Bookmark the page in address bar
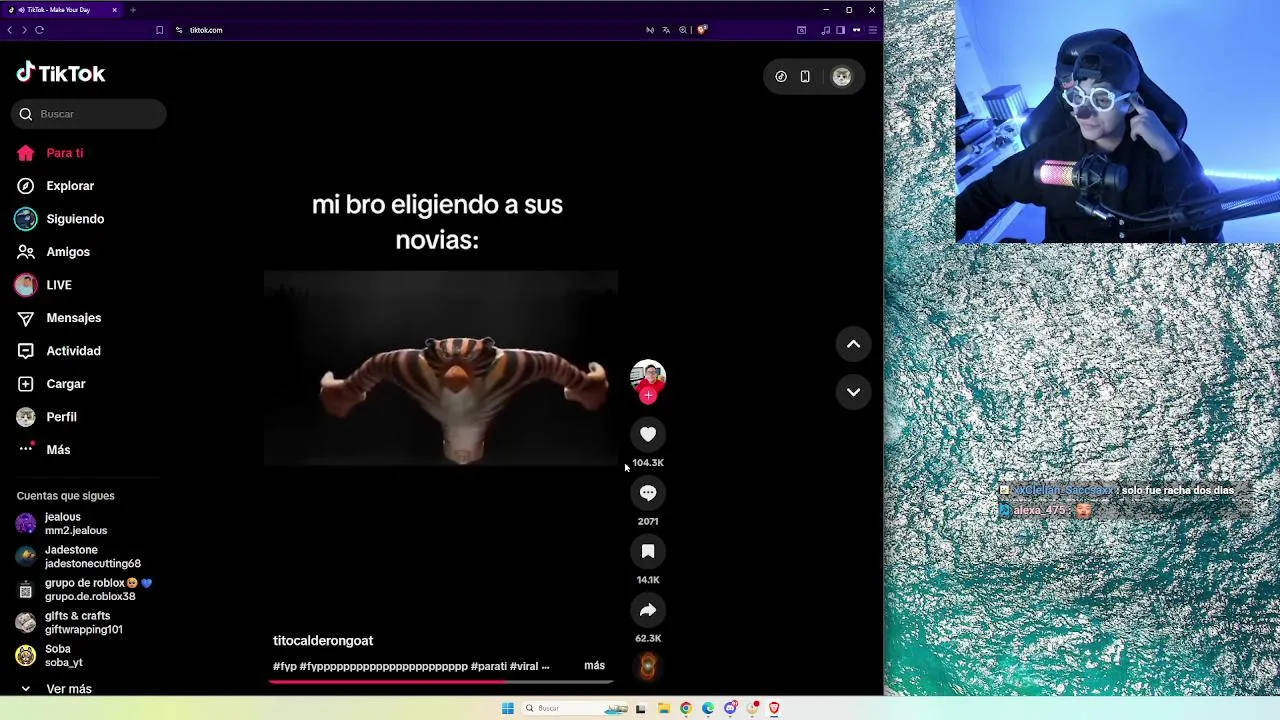This screenshot has height=720, width=1280. 159,30
